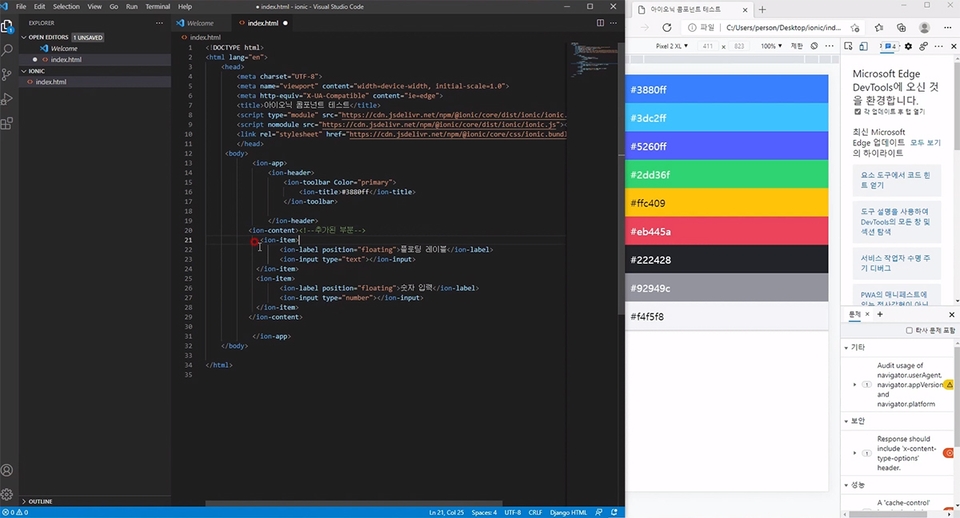Toggle DevTools device emulation

tap(863, 46)
